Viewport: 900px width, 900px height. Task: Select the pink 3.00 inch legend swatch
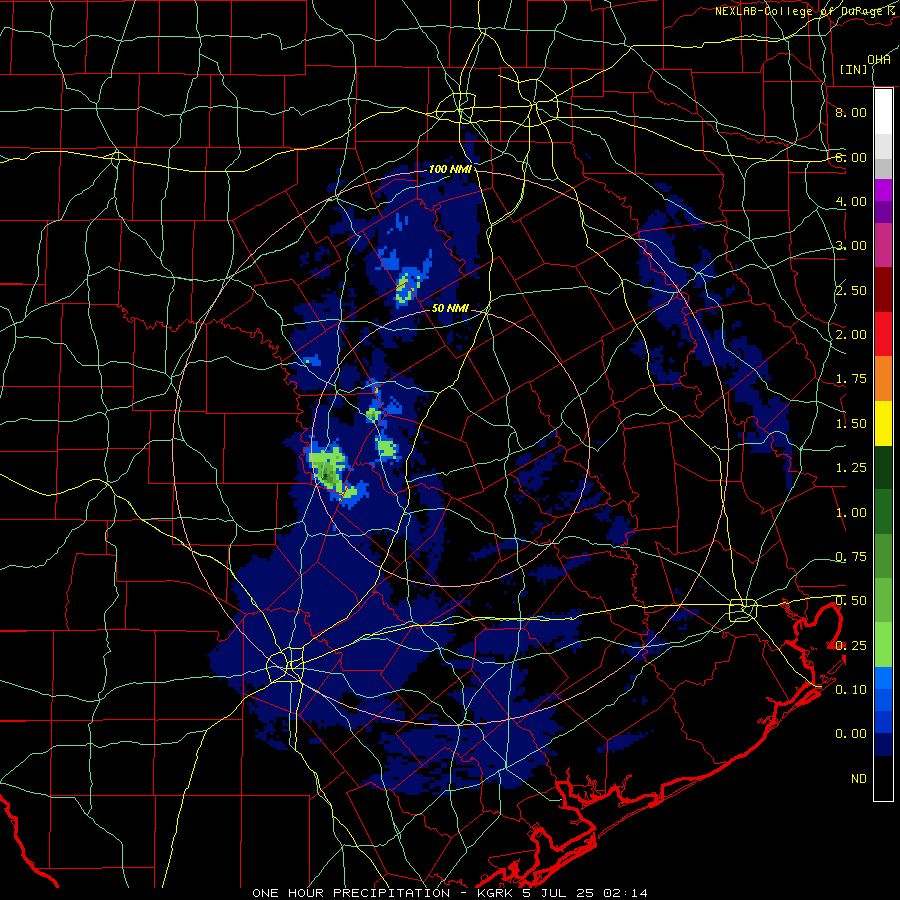883,245
